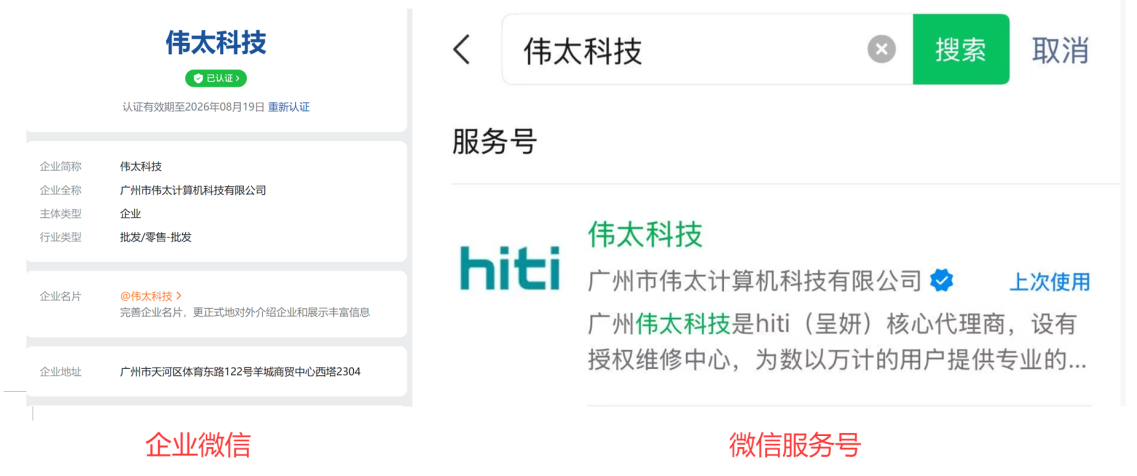Go back using the left chevron arrow
The width and height of the screenshot is (1137, 476).
click(461, 50)
